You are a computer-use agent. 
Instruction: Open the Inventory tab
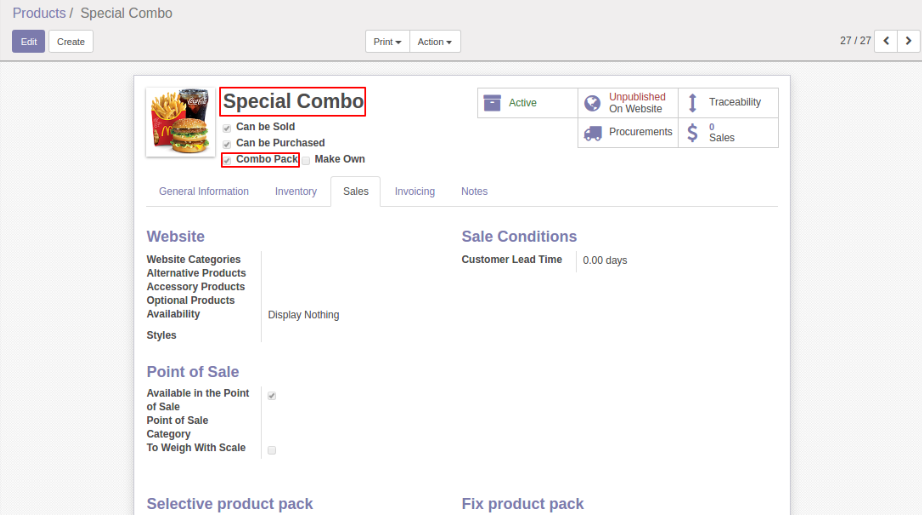(x=296, y=191)
